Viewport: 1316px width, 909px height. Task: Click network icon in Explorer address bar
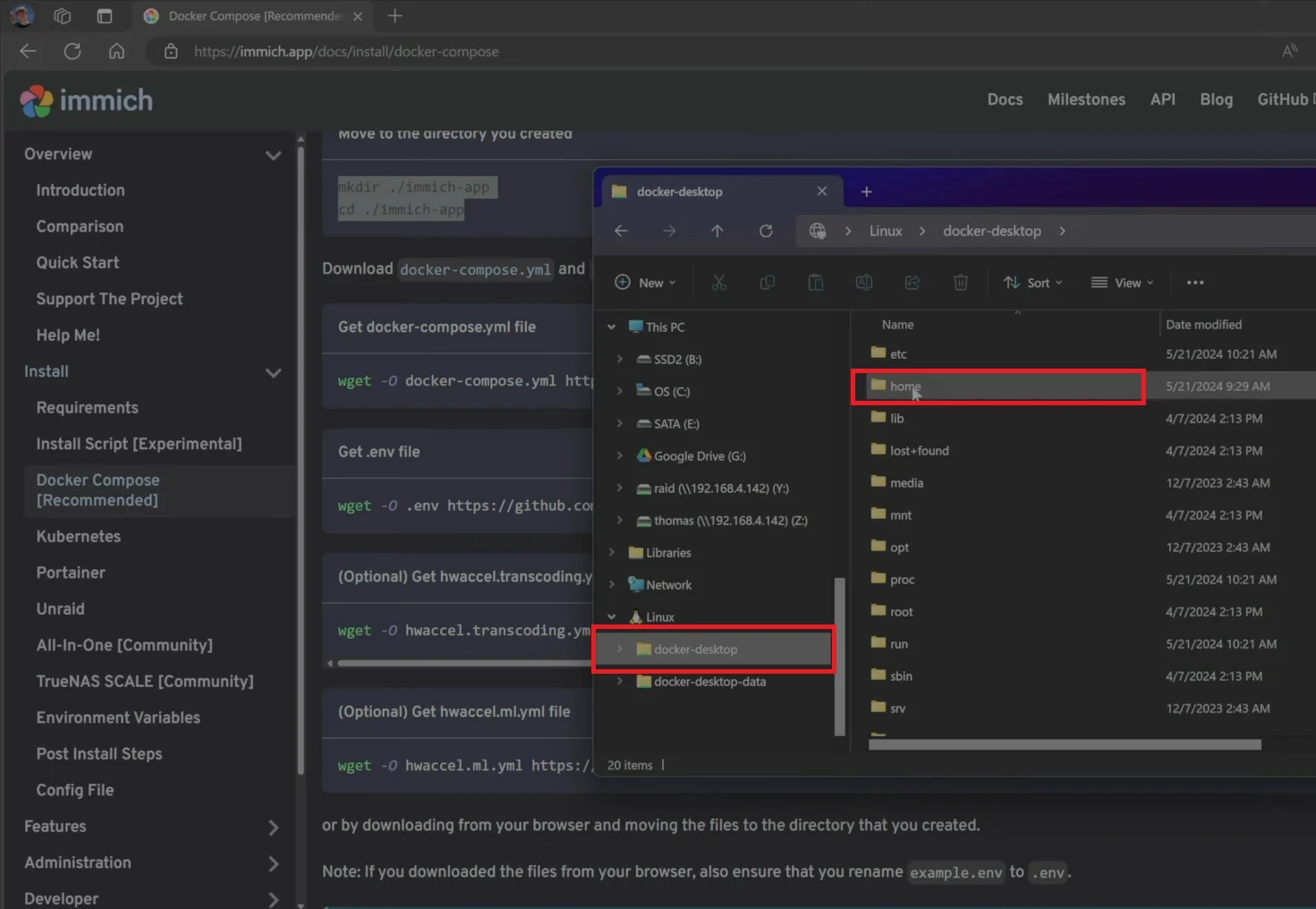point(818,231)
